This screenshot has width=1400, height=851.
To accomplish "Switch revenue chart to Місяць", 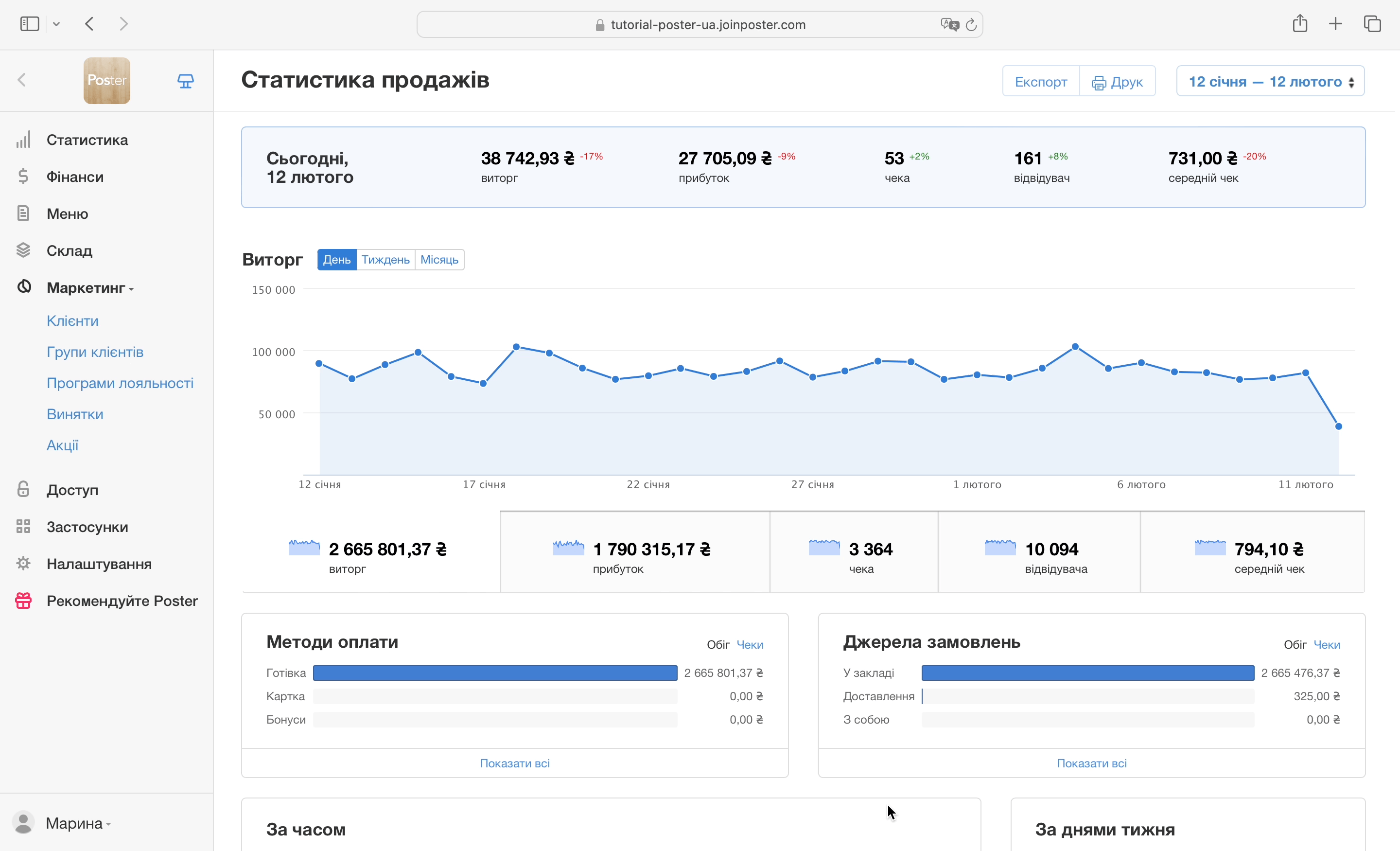I will pyautogui.click(x=439, y=260).
